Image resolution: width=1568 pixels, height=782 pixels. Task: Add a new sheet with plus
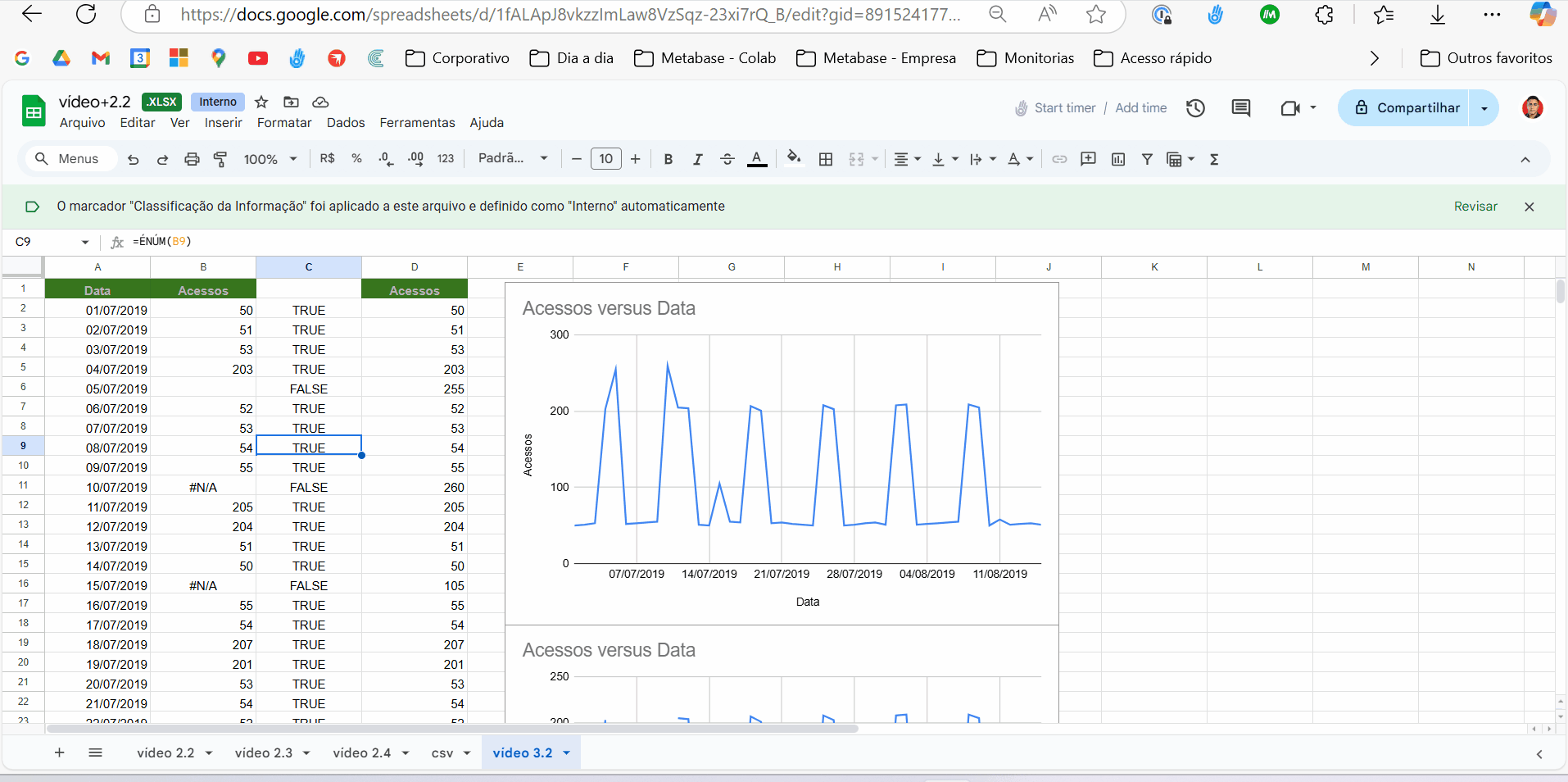pyautogui.click(x=59, y=752)
